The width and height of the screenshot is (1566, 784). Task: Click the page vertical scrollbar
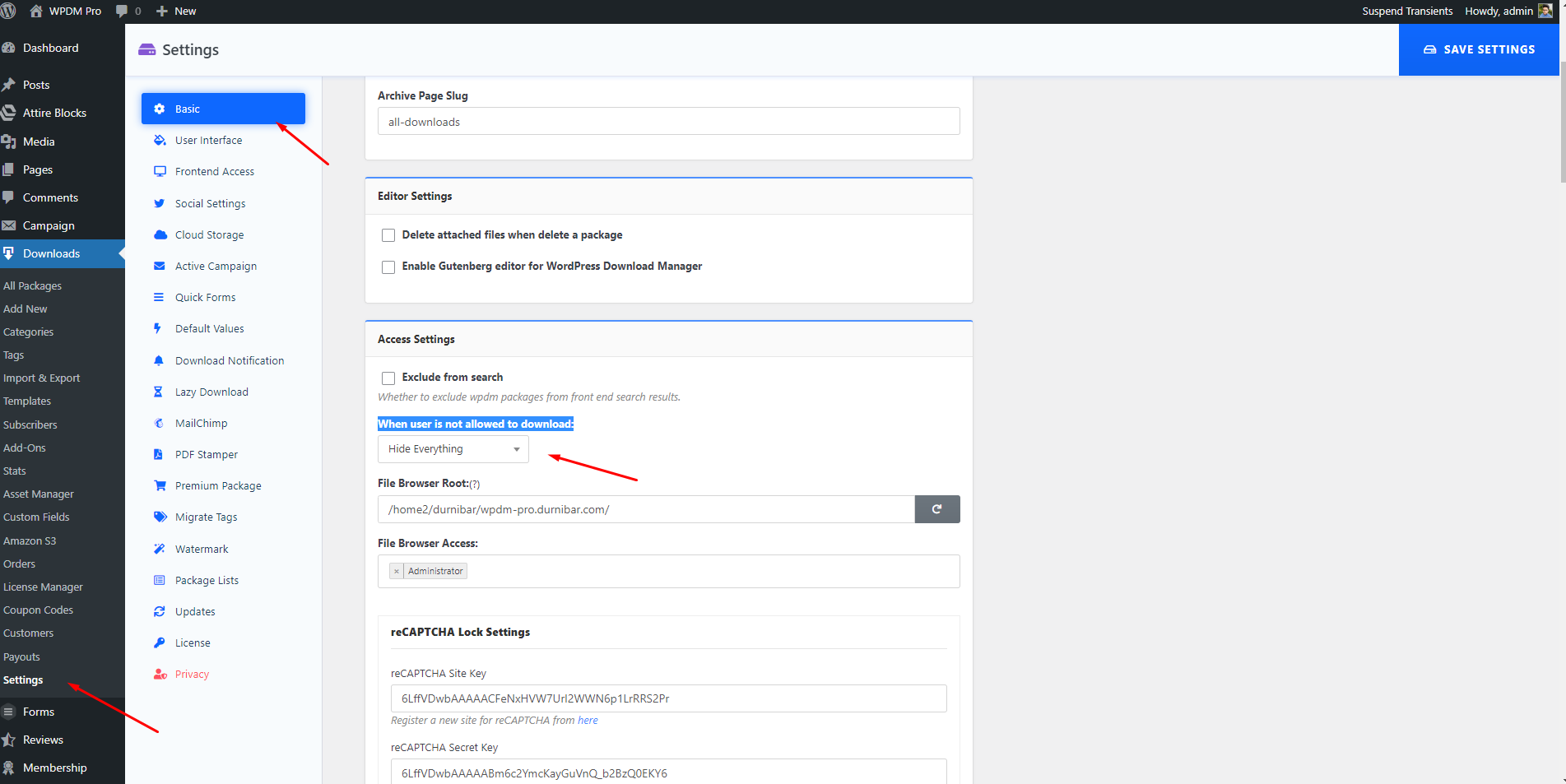[1563, 123]
